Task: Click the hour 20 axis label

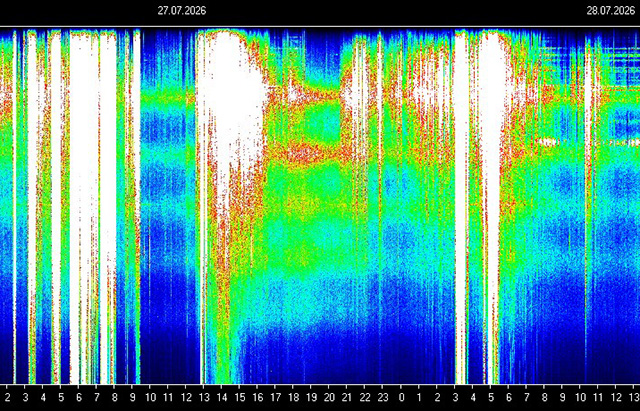Action: pyautogui.click(x=329, y=398)
